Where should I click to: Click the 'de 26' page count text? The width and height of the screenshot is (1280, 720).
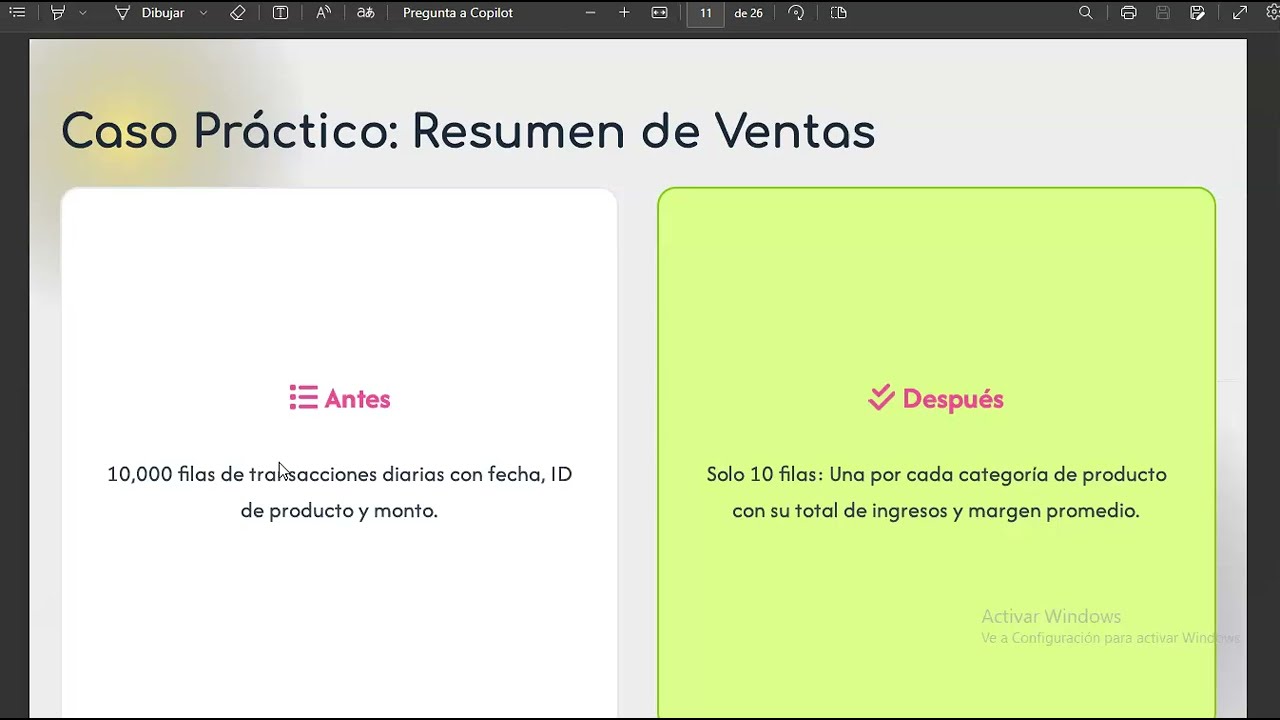point(748,13)
